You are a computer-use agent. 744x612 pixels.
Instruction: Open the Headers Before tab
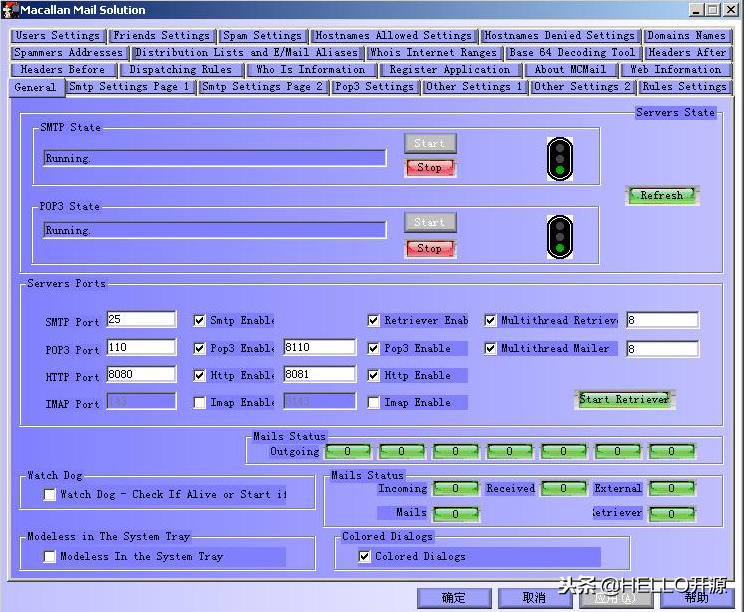[x=63, y=70]
